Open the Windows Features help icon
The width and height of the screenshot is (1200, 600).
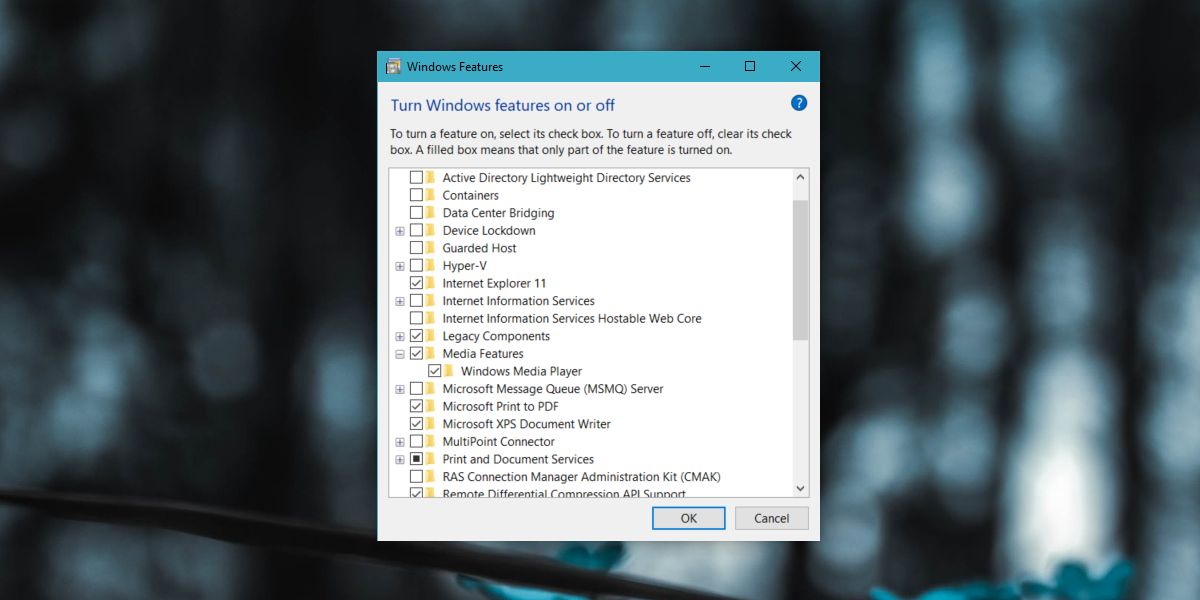tap(798, 103)
